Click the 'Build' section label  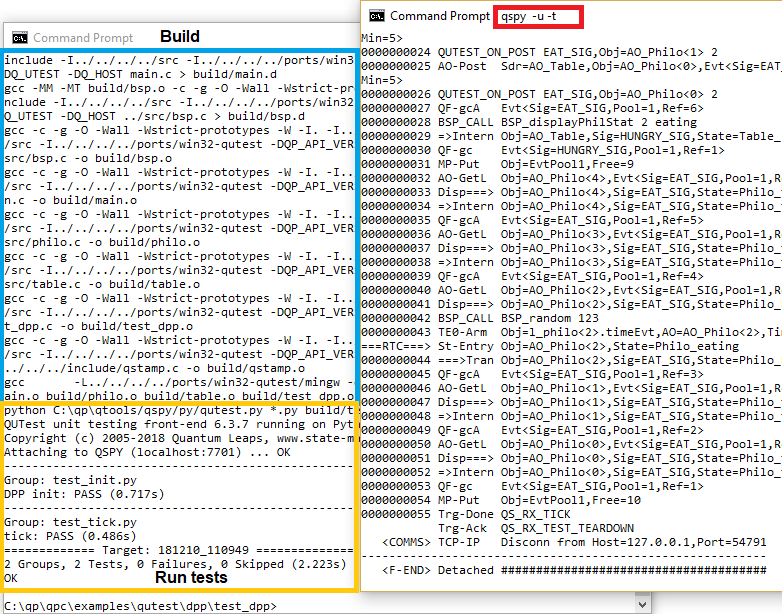tap(180, 37)
